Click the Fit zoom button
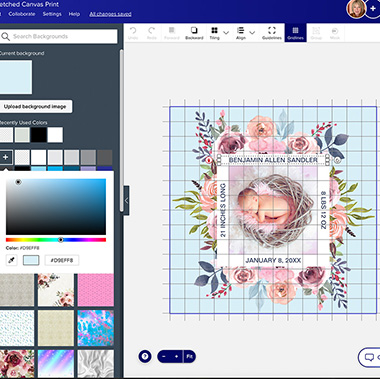 (189, 356)
